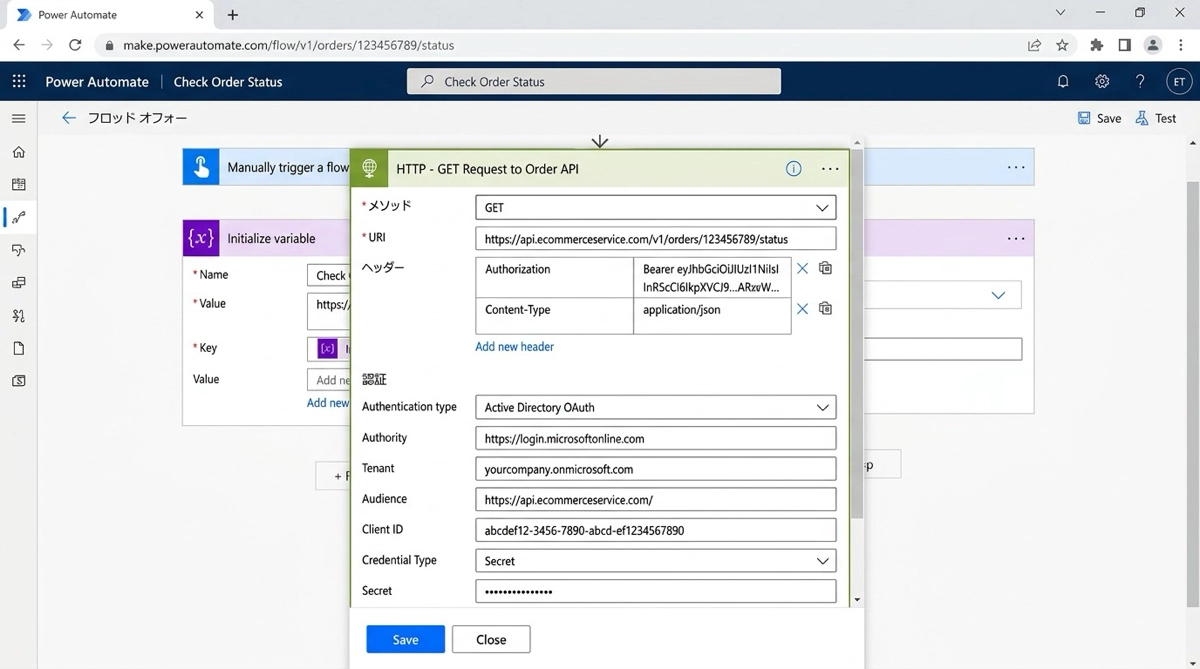
Task: Expand the Credential Type dropdown
Action: click(x=822, y=561)
